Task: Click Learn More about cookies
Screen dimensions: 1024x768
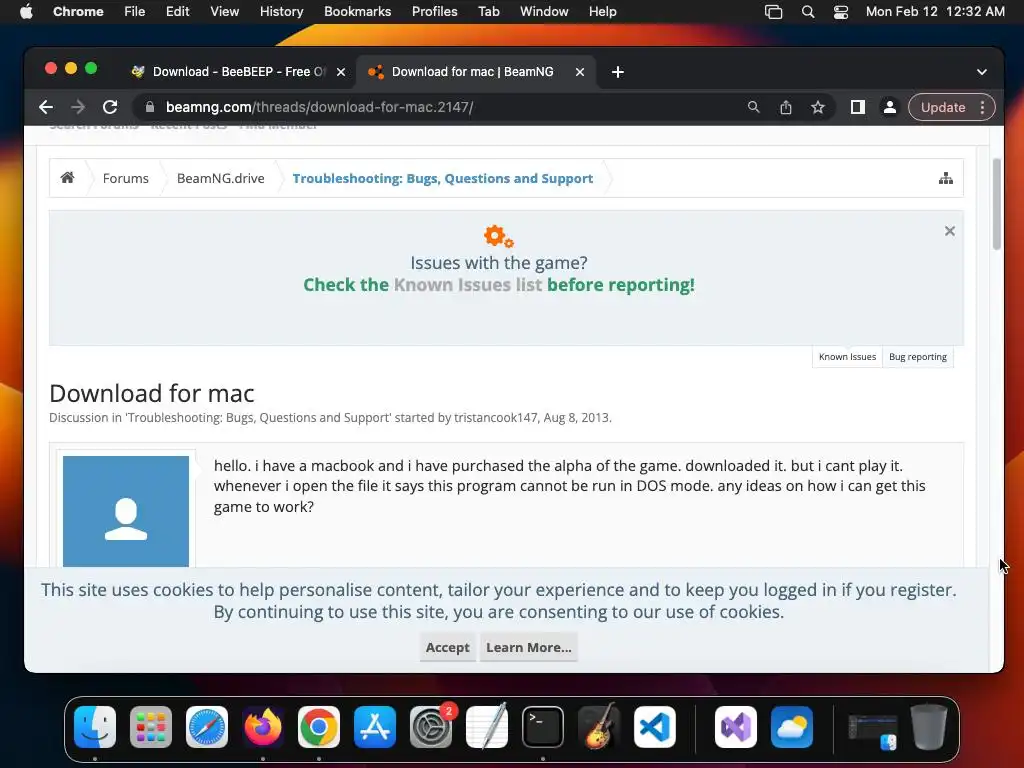Action: pos(528,647)
